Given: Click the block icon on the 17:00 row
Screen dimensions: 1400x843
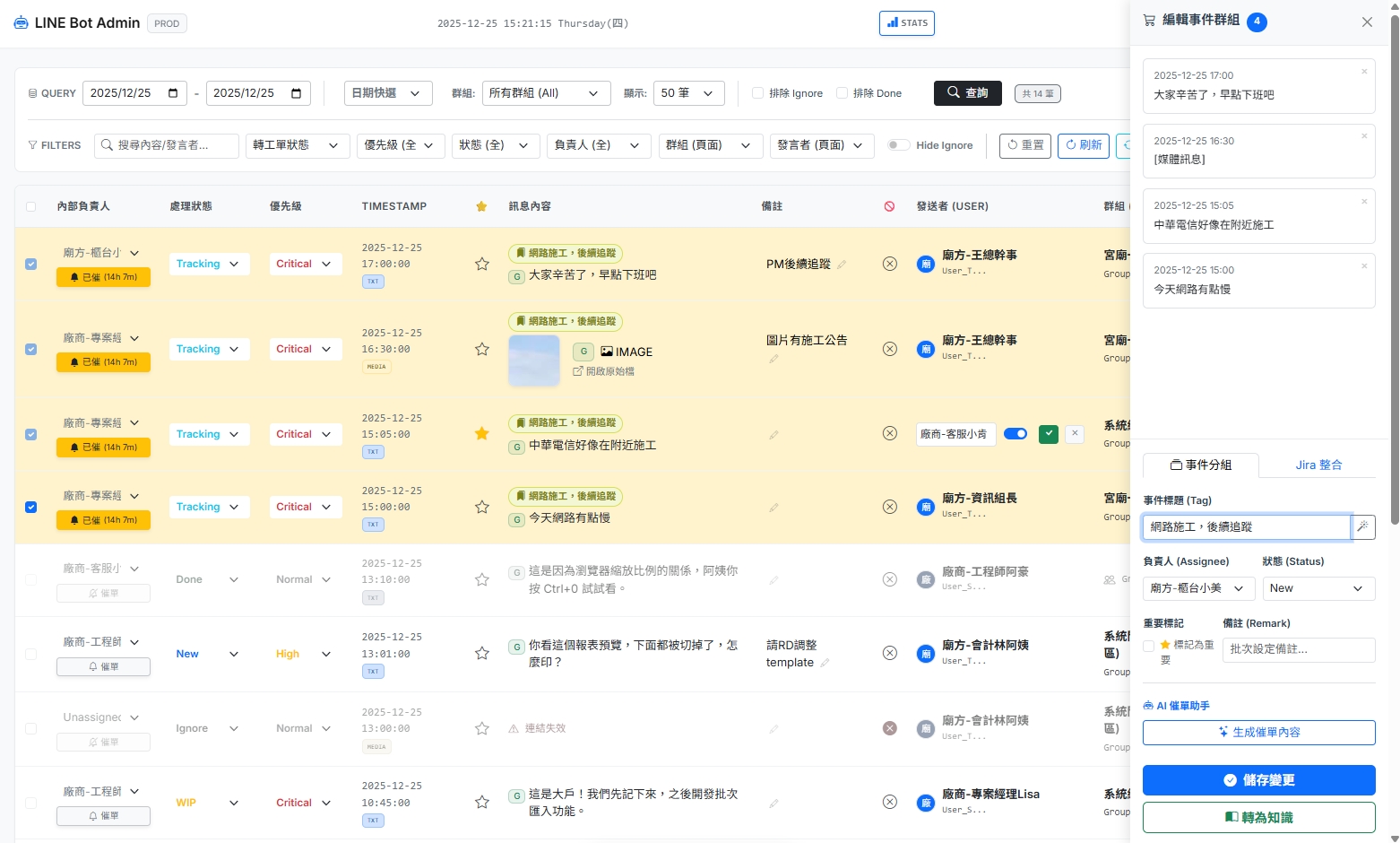Looking at the screenshot, I should pos(889,264).
